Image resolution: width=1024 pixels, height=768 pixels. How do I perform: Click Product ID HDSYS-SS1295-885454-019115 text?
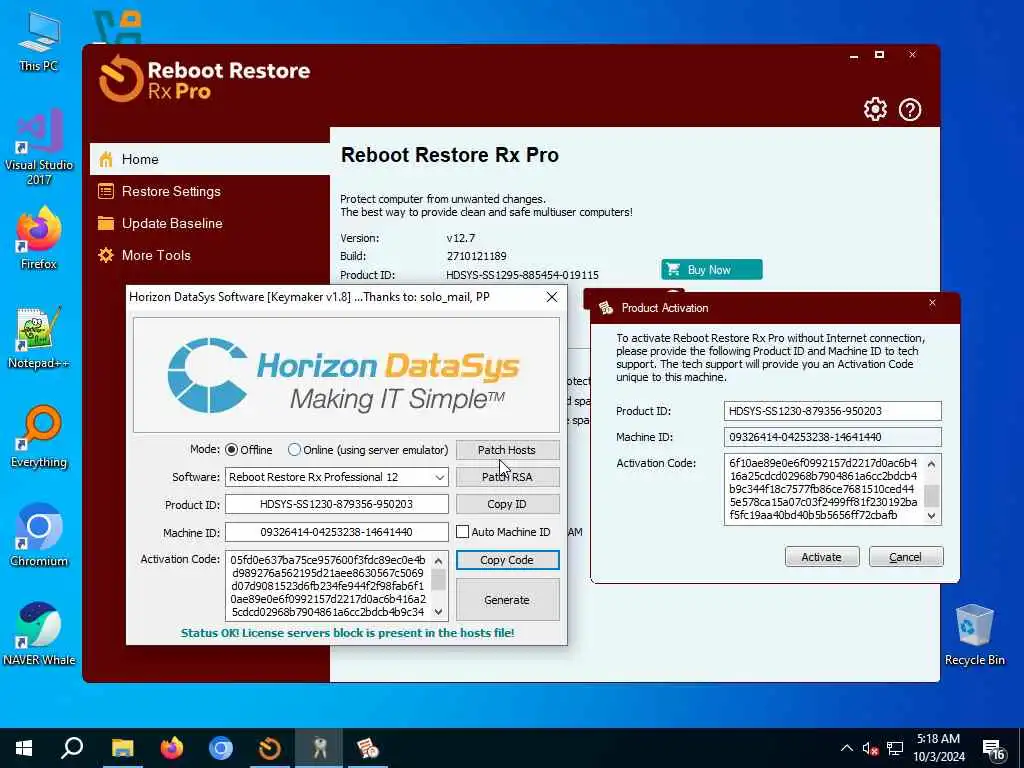pos(522,276)
